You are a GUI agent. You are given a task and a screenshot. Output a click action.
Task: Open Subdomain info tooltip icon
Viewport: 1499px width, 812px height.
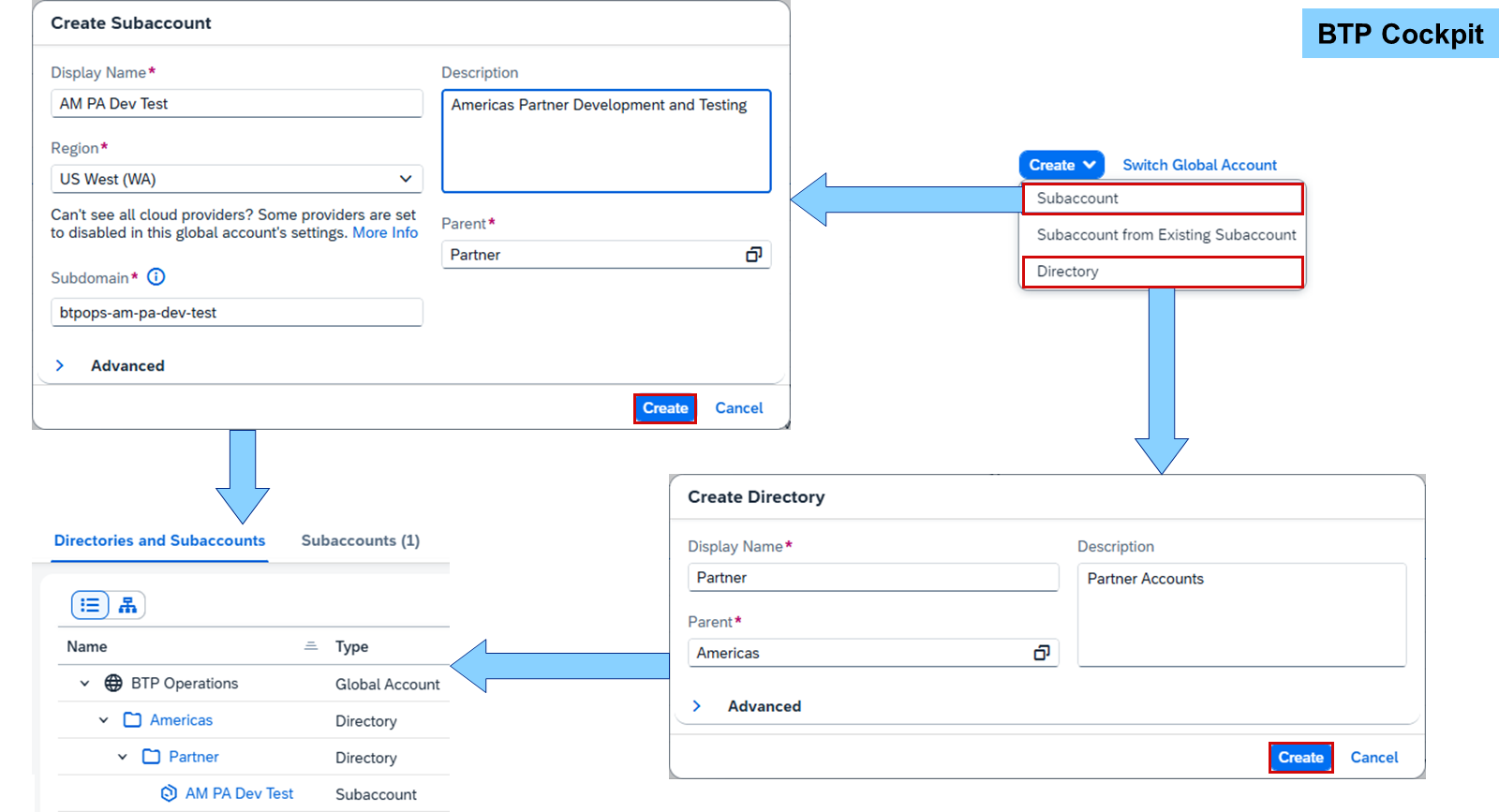[x=156, y=277]
